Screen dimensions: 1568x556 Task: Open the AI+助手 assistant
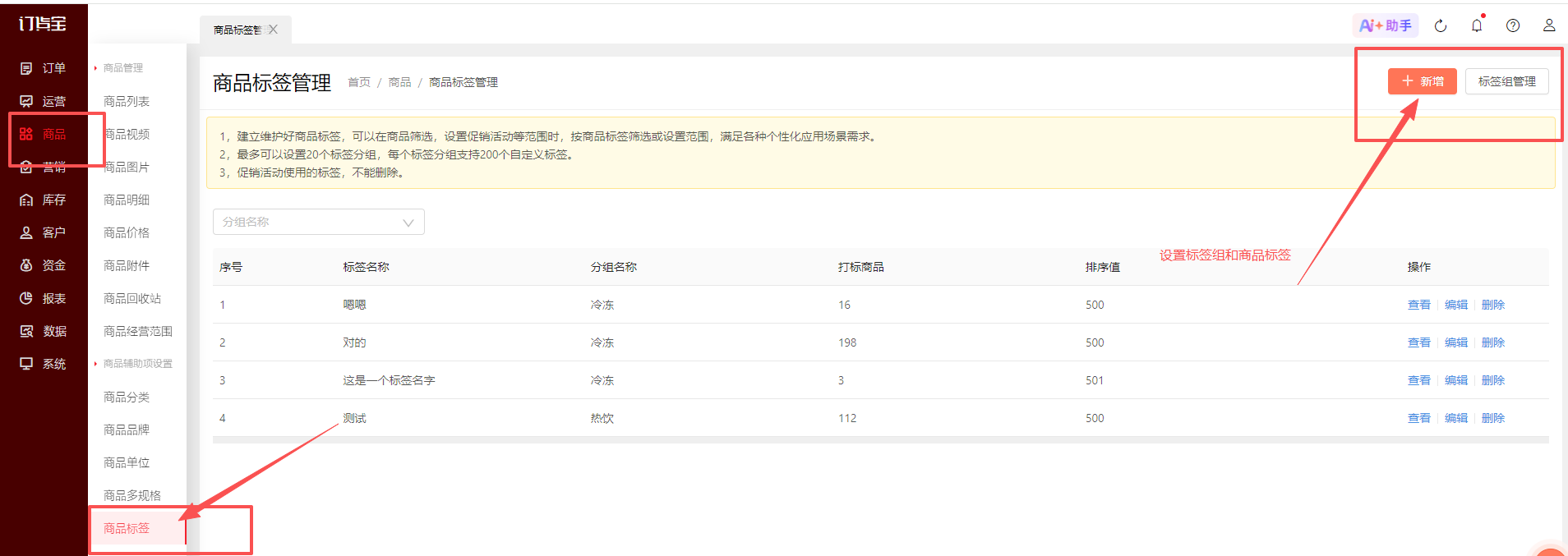coord(1386,25)
